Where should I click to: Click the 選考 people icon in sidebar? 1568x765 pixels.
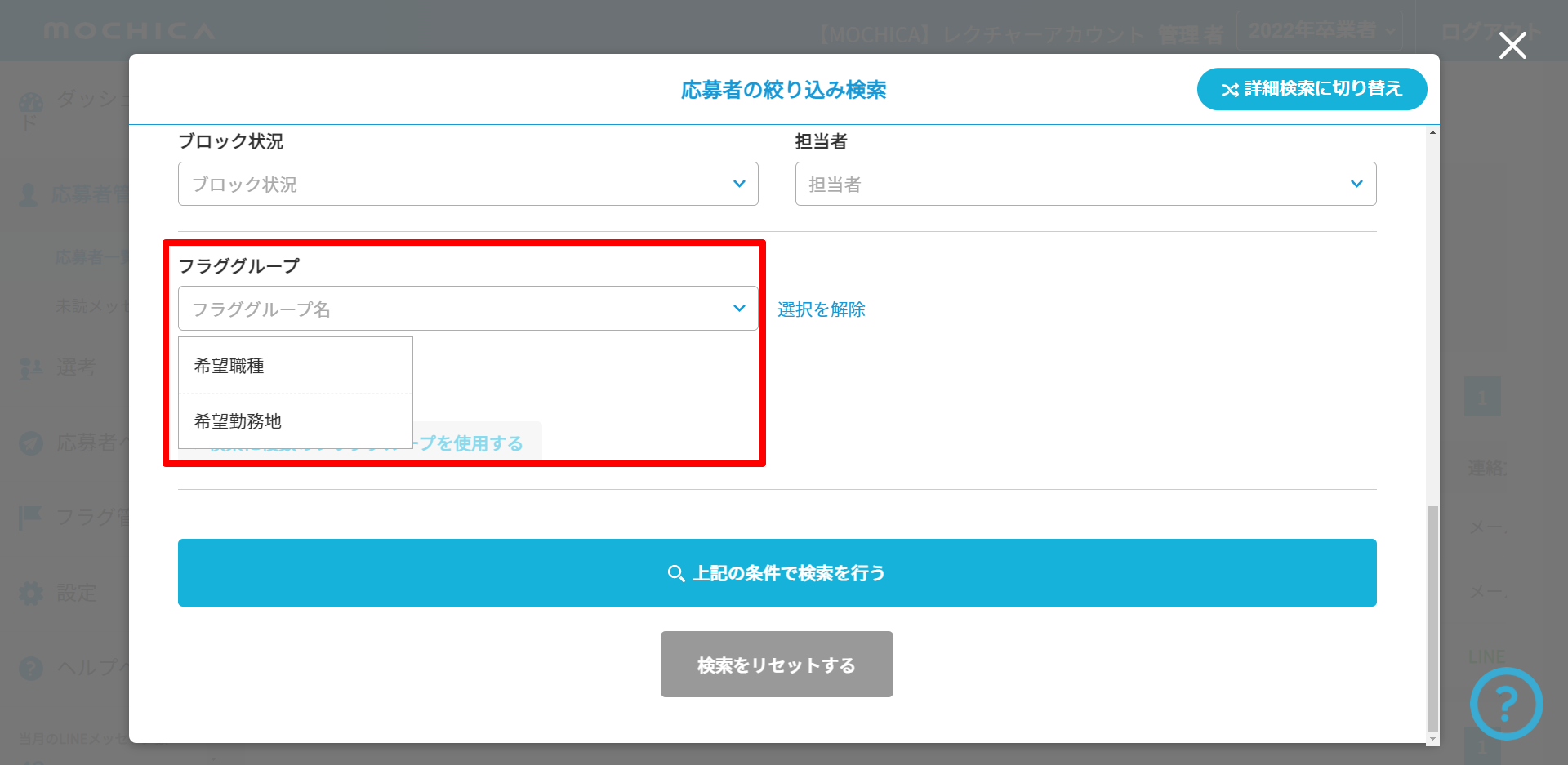(31, 368)
